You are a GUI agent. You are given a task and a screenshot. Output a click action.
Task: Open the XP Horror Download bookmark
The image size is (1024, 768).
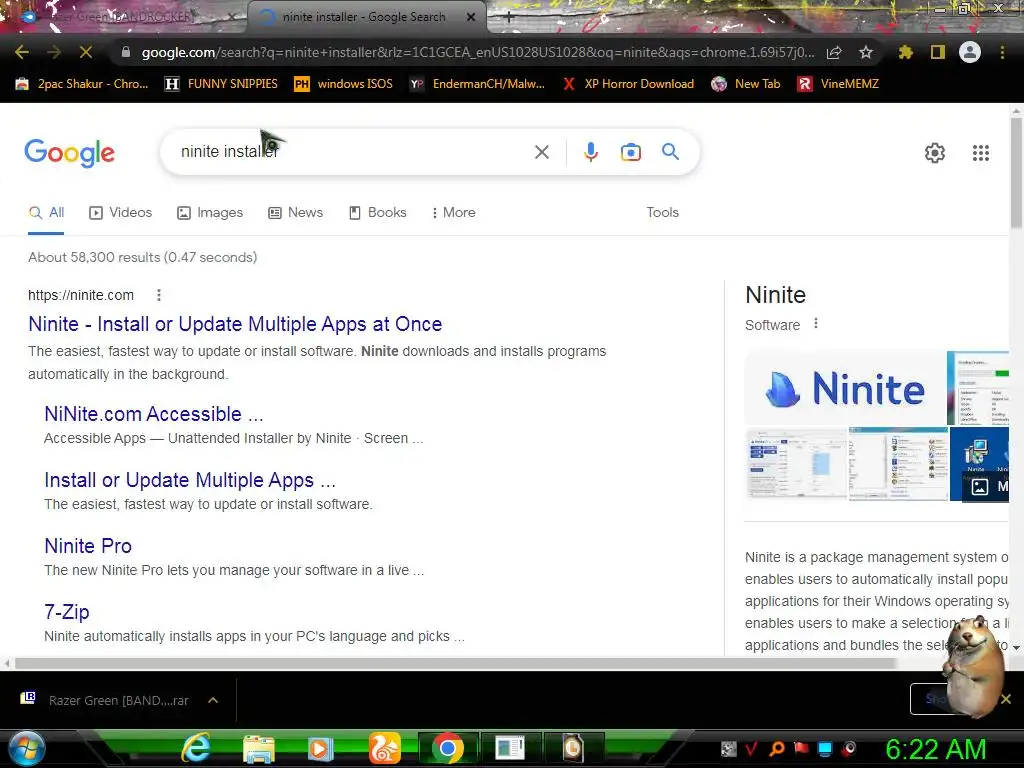[x=628, y=84]
